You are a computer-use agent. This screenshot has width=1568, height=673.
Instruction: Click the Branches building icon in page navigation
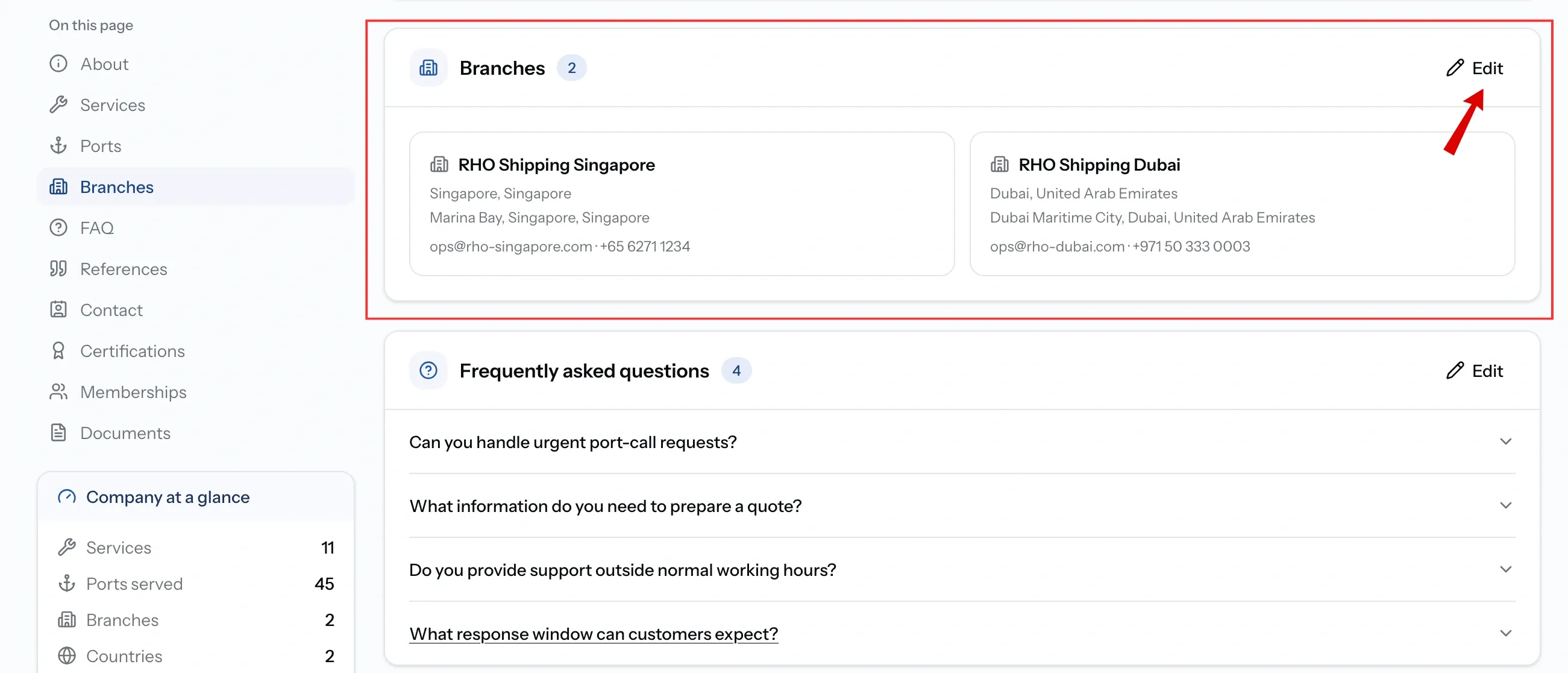(x=58, y=187)
